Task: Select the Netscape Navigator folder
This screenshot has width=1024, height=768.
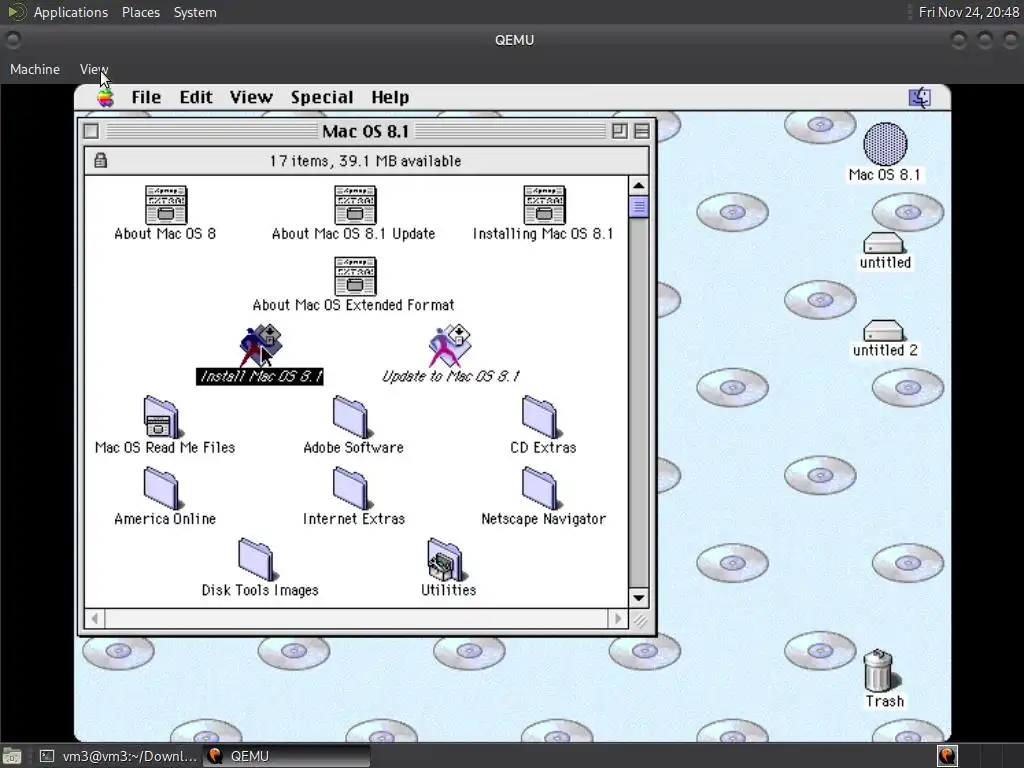Action: [540, 488]
